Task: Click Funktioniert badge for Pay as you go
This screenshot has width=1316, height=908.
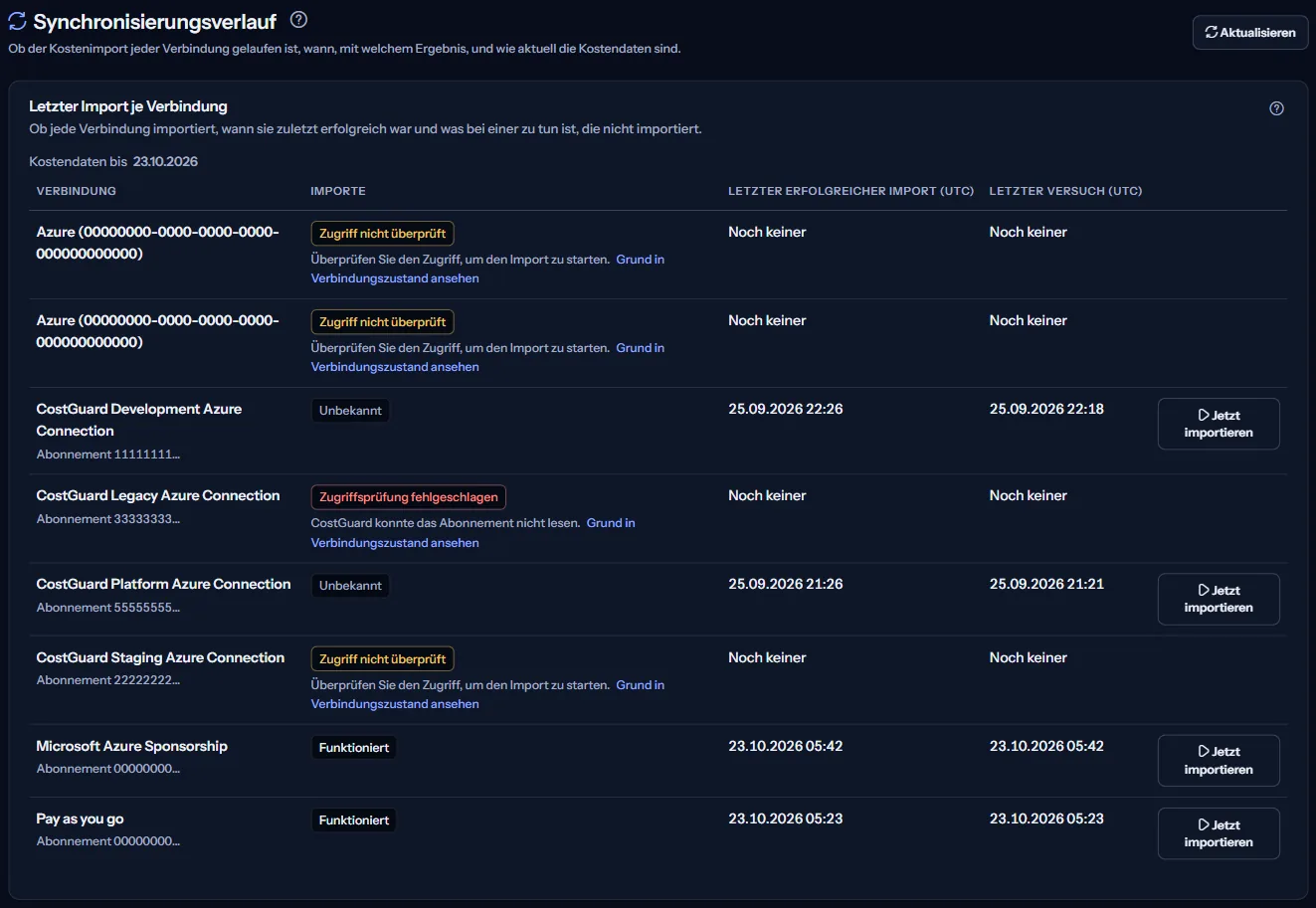Action: [x=354, y=820]
